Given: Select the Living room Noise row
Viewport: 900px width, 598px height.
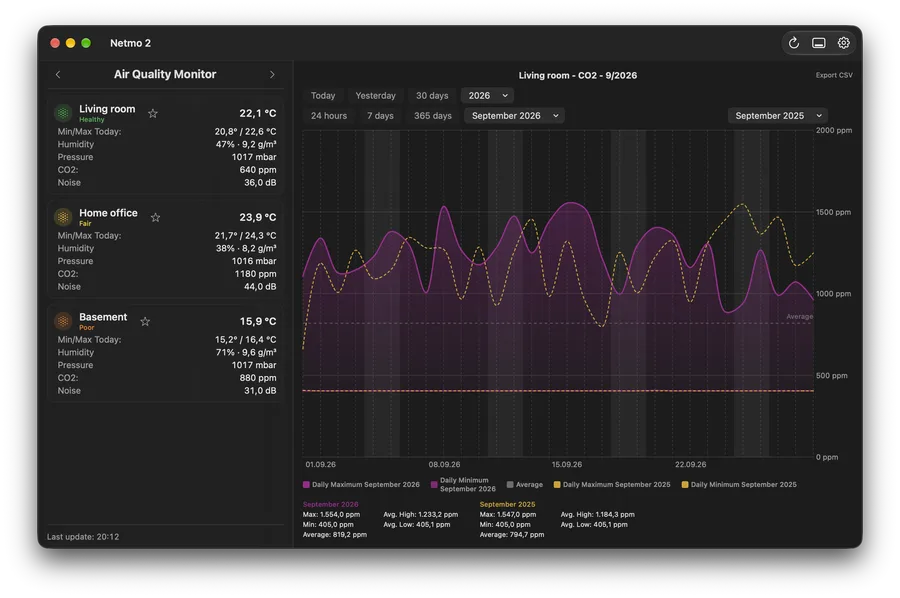Looking at the screenshot, I should point(166,182).
